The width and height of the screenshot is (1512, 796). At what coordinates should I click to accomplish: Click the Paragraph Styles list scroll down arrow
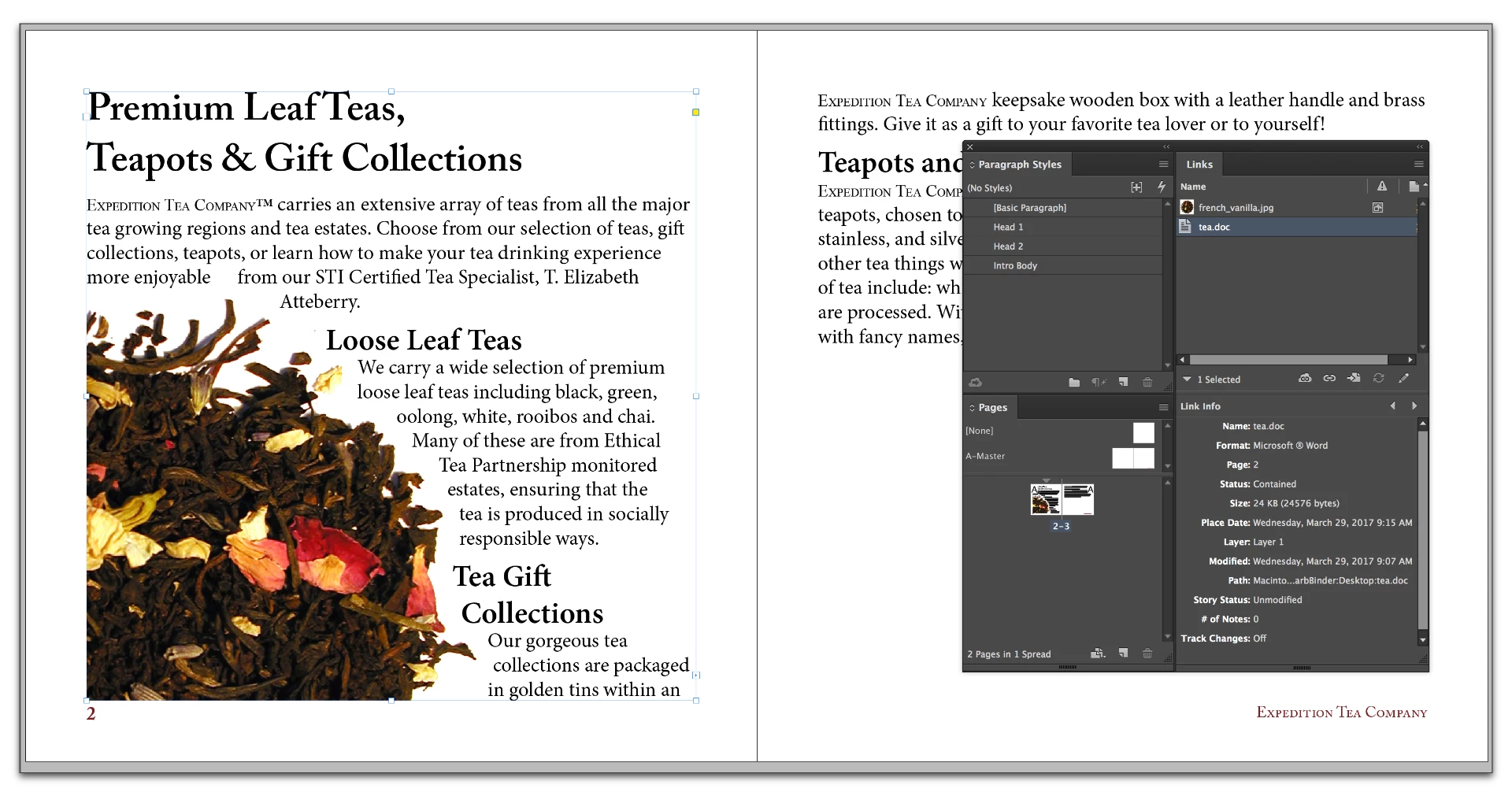coord(1167,365)
